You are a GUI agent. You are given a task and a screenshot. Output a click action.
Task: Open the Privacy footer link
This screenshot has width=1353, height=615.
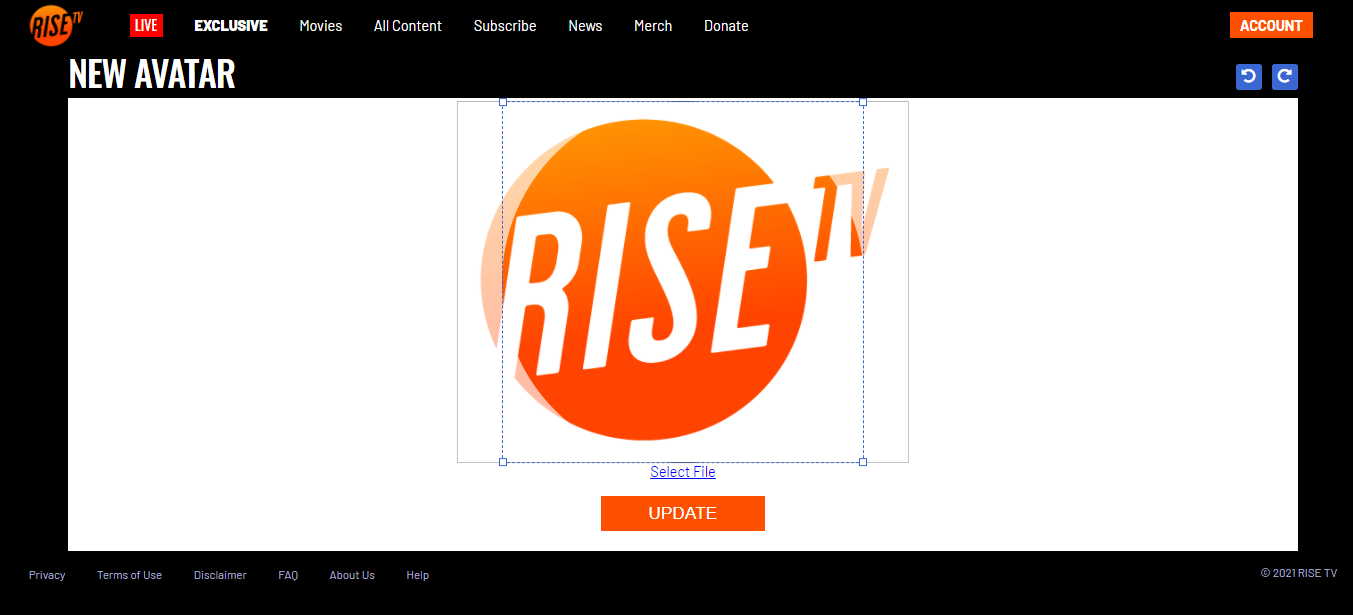pos(47,575)
